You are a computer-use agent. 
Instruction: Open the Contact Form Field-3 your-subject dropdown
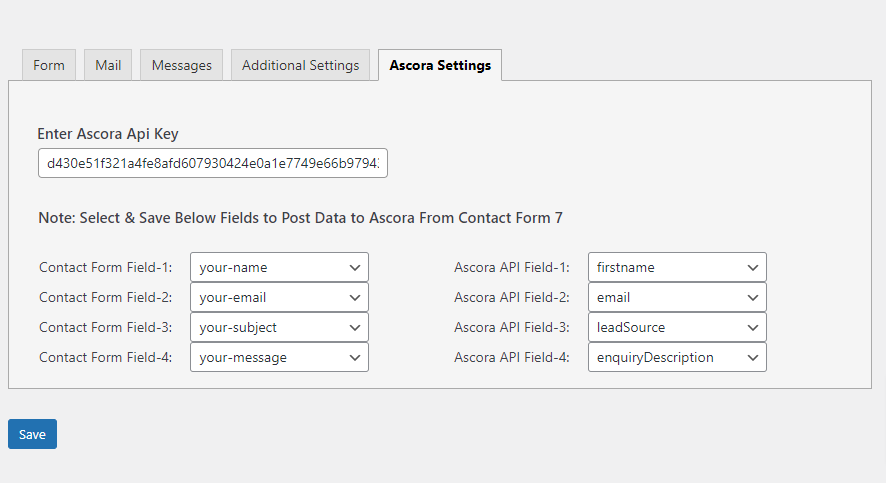point(279,327)
